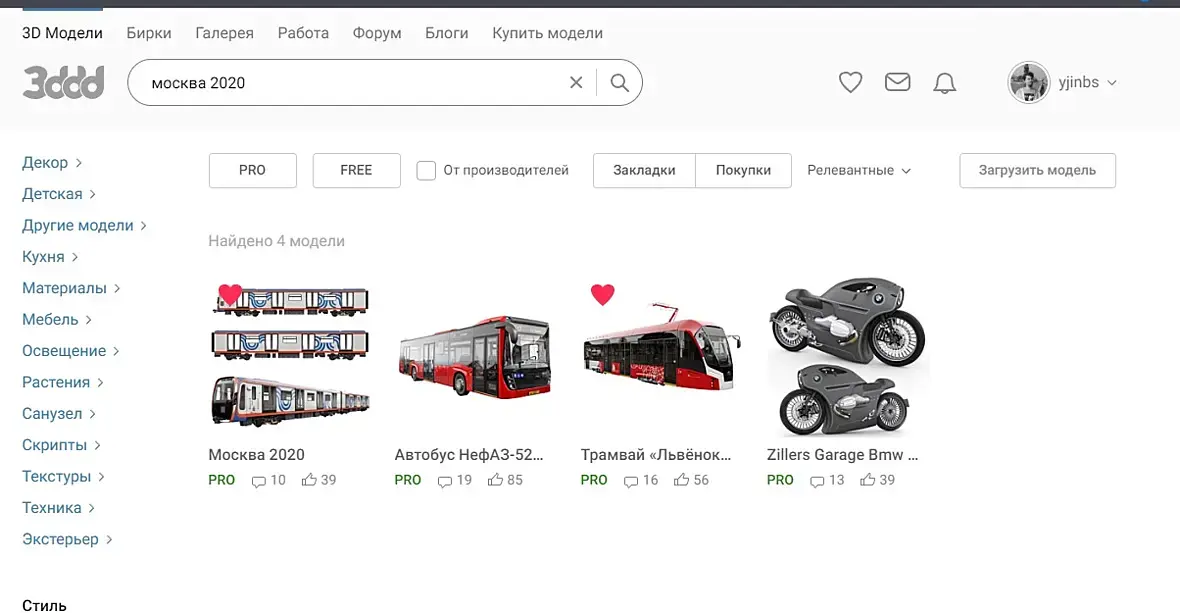This screenshot has height=613, width=1180.
Task: Expand the Освещение category
Action: (71, 351)
